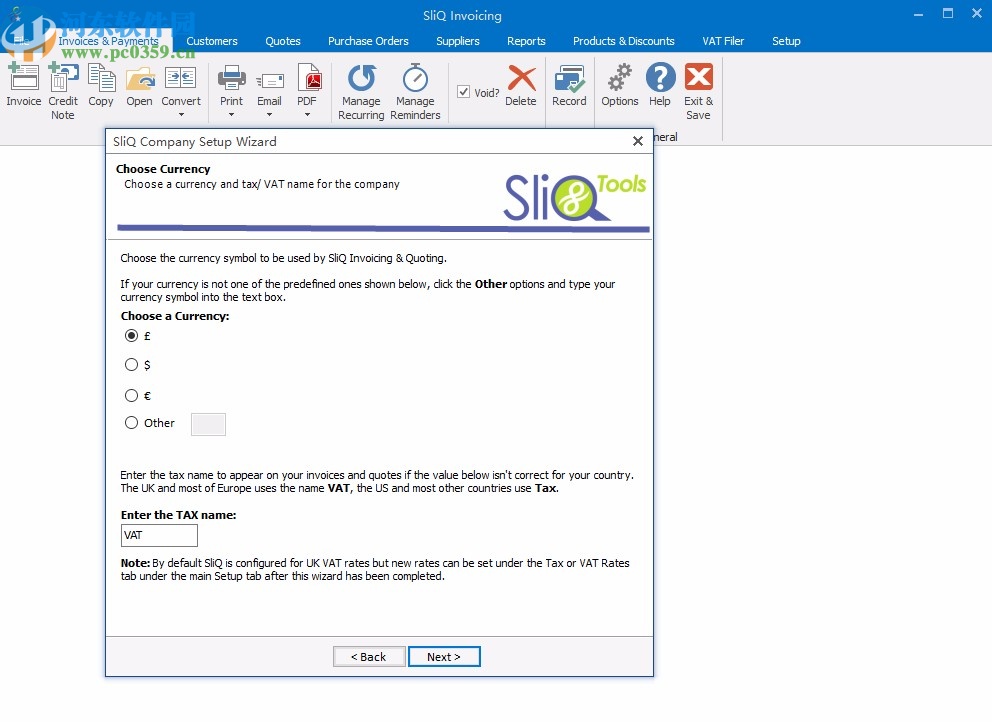Switch to the Customers tab
992x722 pixels.
pyautogui.click(x=212, y=41)
